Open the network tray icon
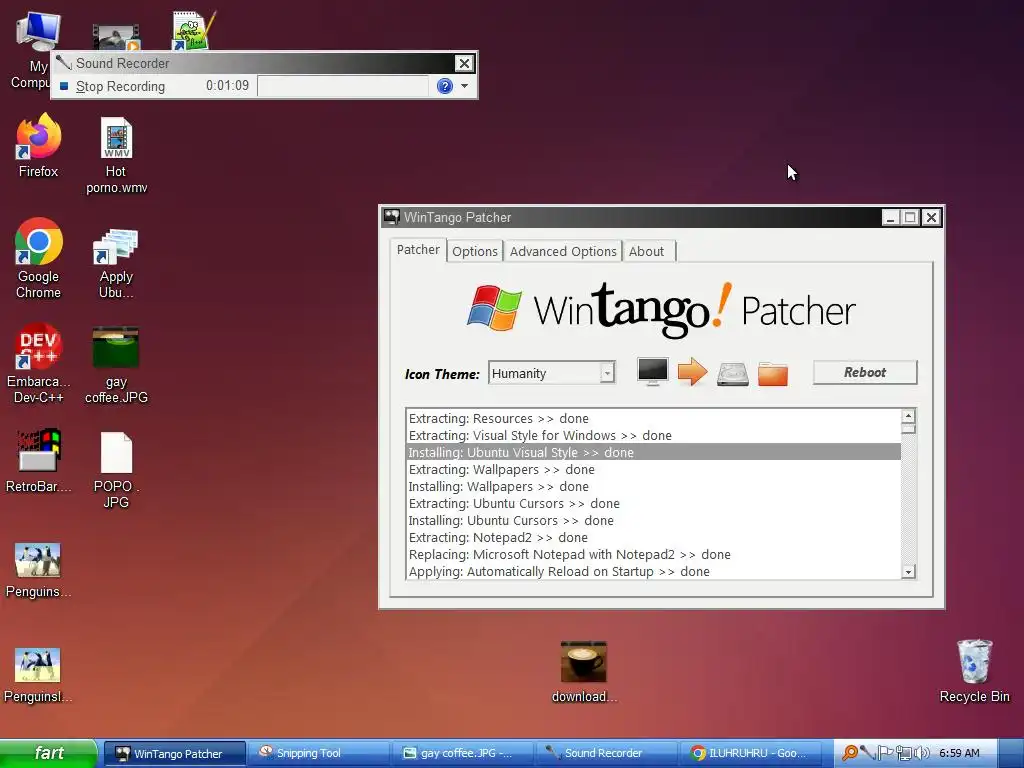 coord(903,753)
